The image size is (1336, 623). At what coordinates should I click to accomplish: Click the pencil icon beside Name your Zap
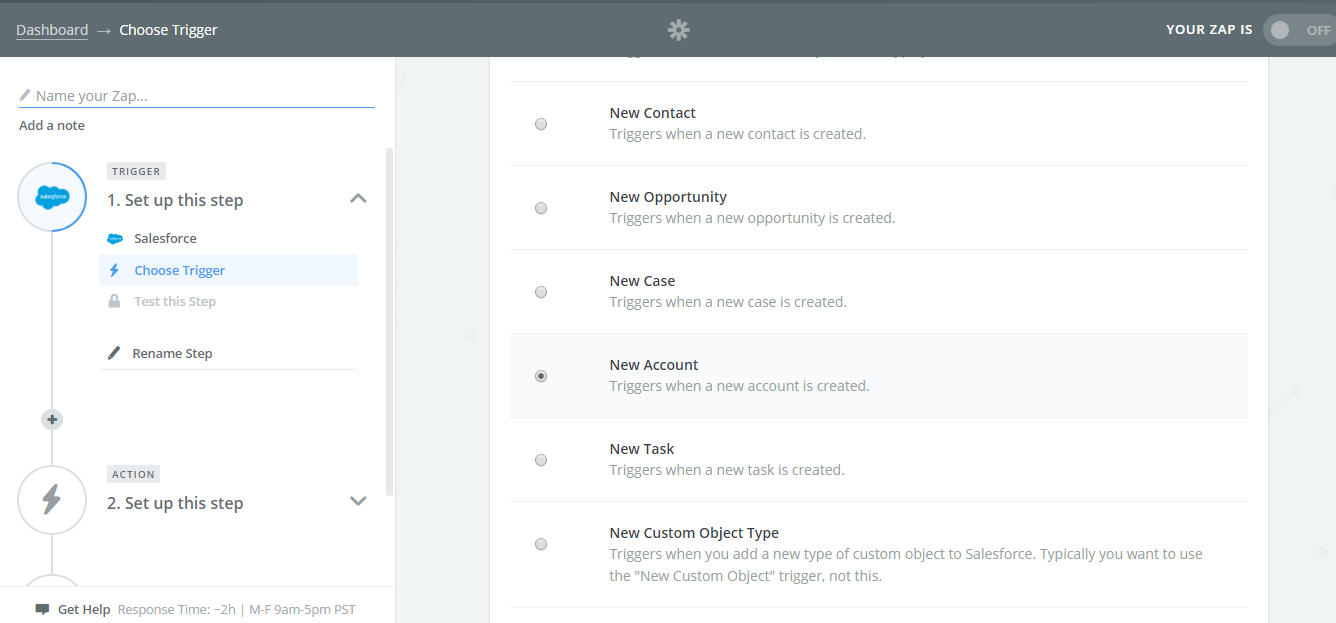[x=25, y=96]
